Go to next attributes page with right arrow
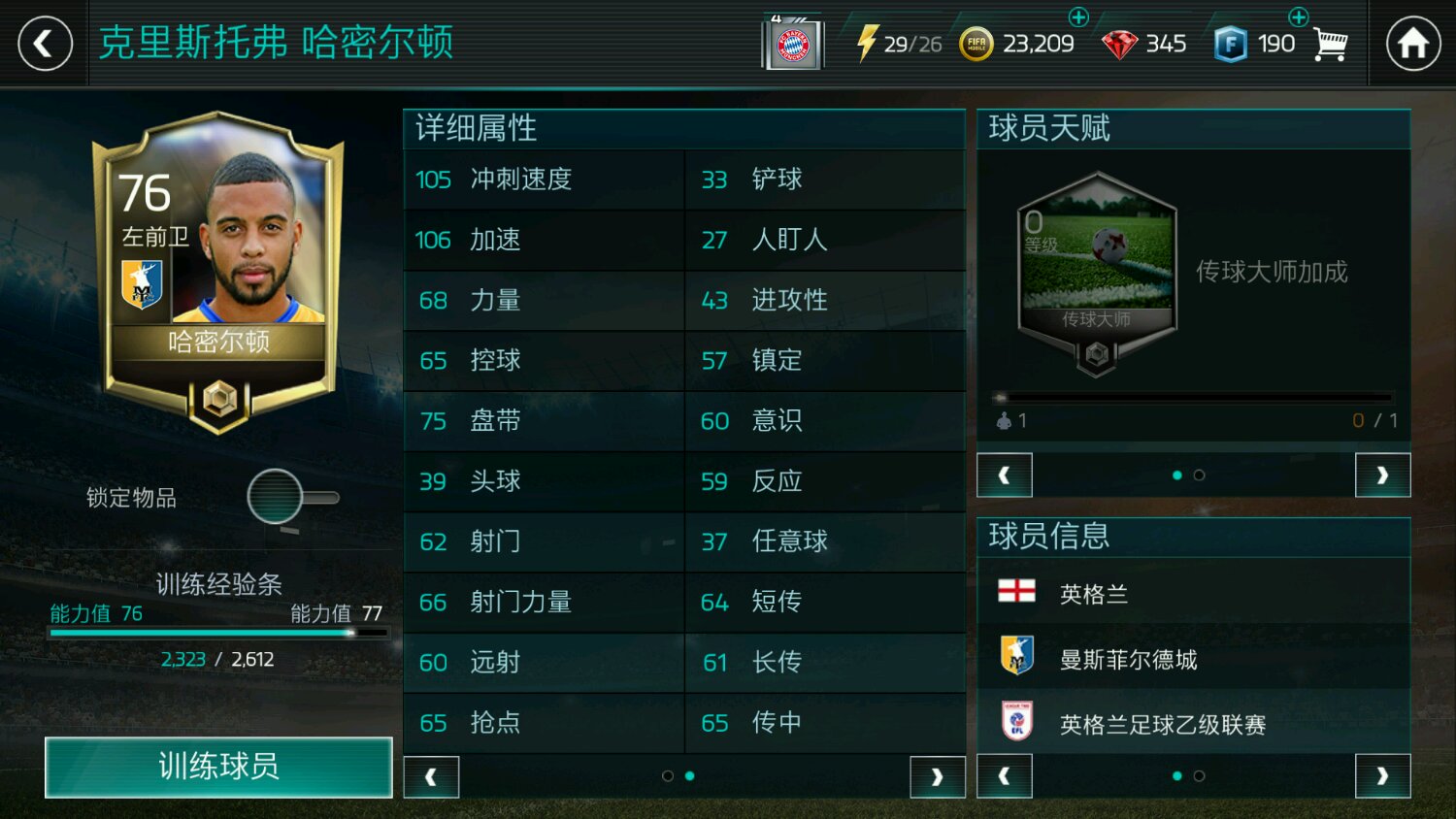Screen dimensions: 1456x819 937,777
